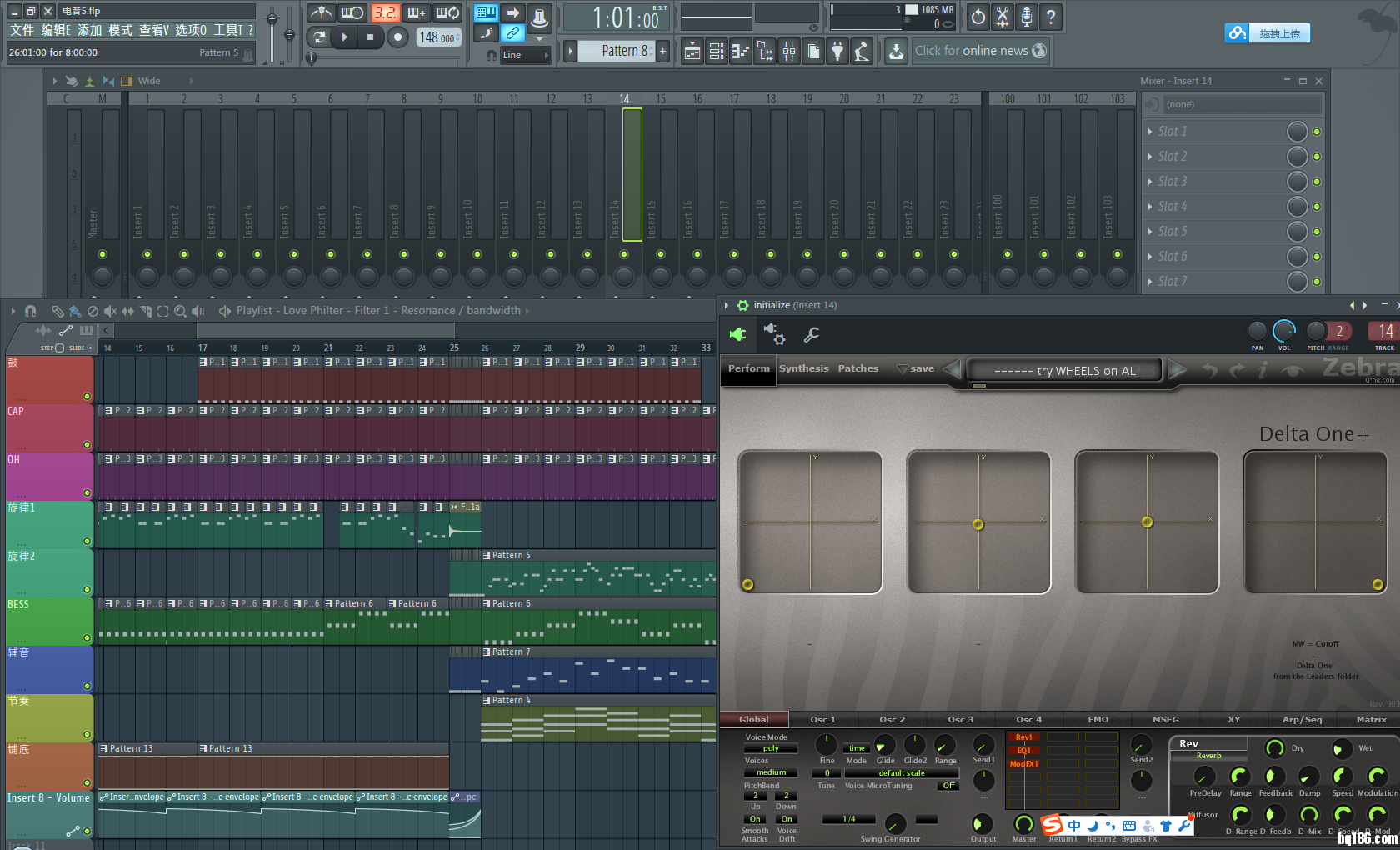Screen dimensions: 1400x850
Task: Switch to the Patches tab in Zebra
Action: 858,368
